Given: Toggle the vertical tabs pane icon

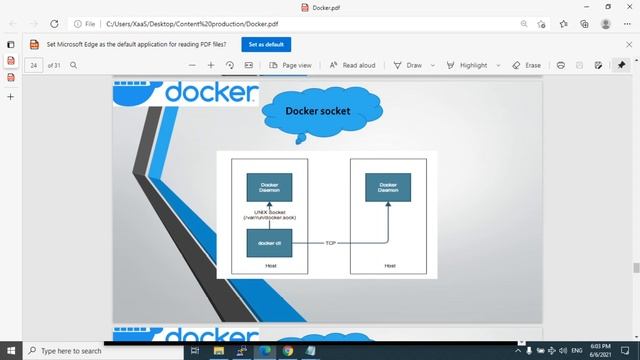Looking at the screenshot, I should click(11, 44).
